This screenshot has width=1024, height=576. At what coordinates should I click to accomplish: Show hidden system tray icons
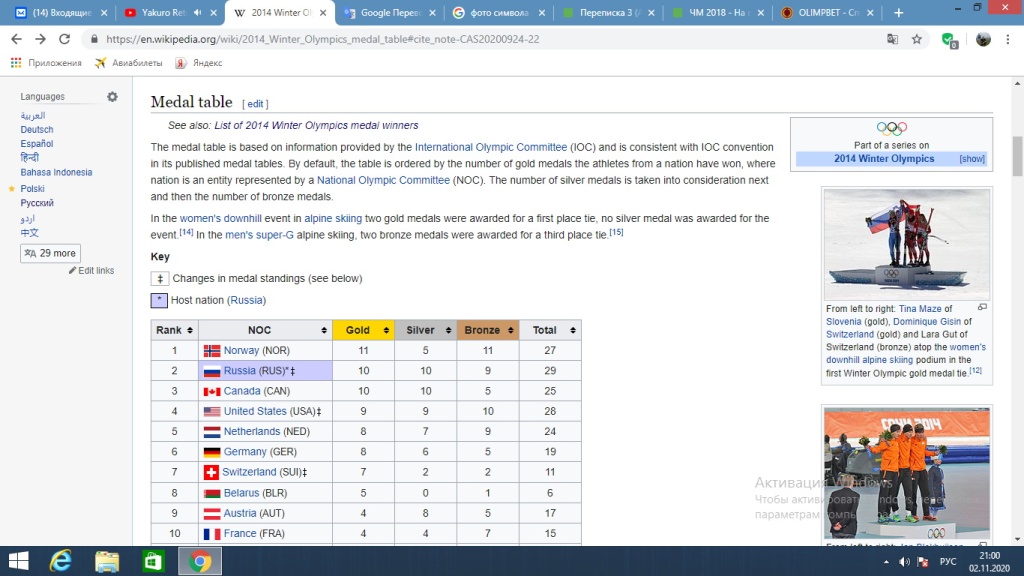(886, 562)
